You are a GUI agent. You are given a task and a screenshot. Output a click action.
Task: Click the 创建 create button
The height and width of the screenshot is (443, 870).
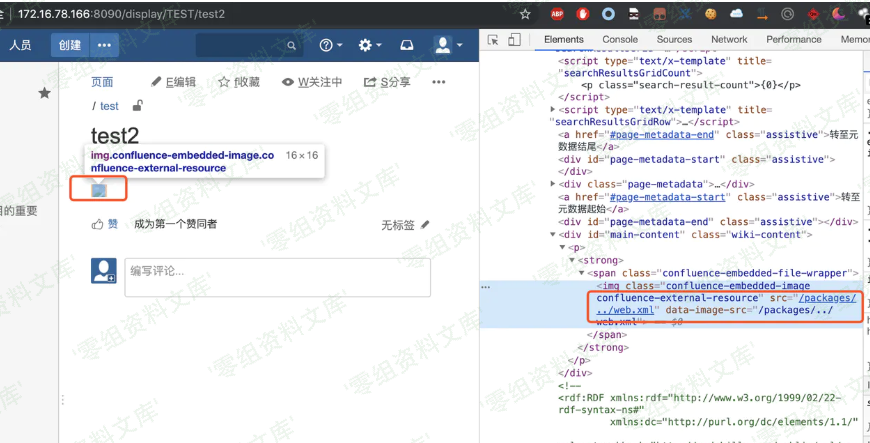click(70, 46)
